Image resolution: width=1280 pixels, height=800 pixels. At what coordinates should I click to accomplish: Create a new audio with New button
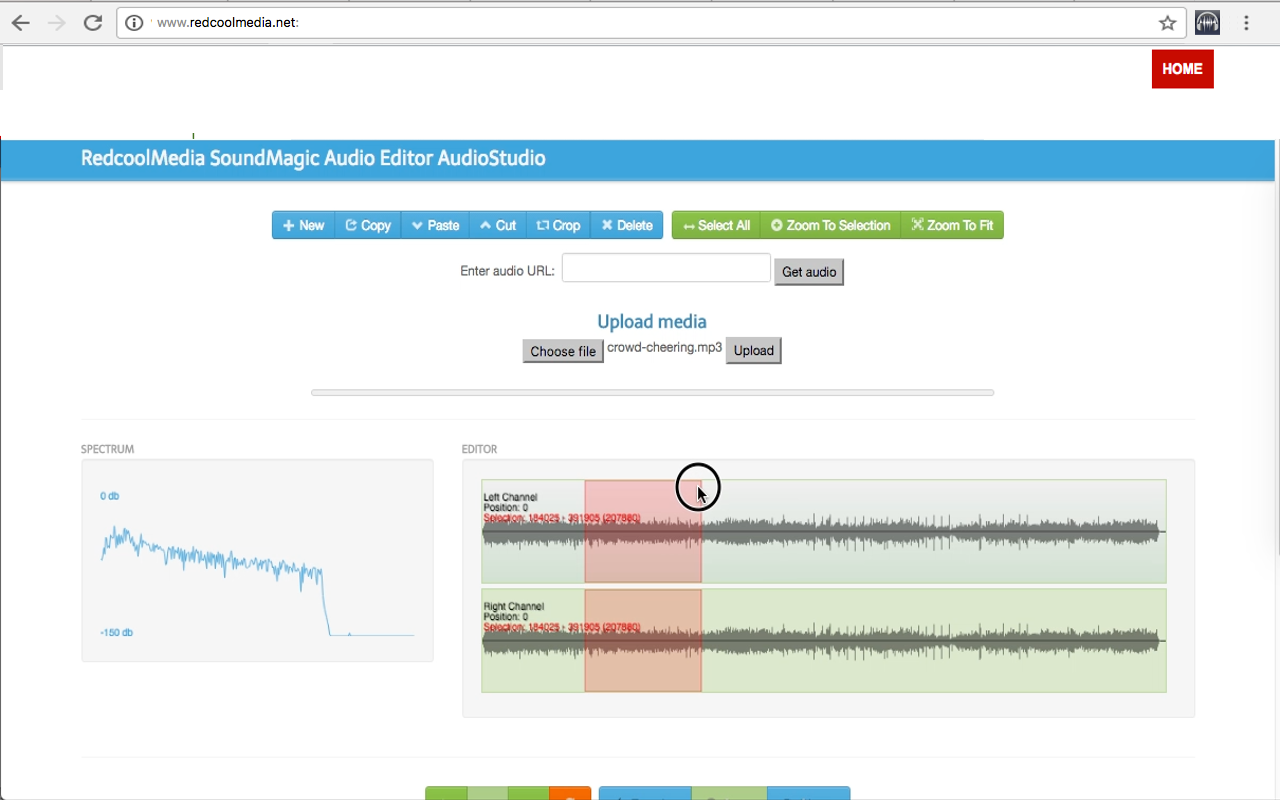point(303,225)
